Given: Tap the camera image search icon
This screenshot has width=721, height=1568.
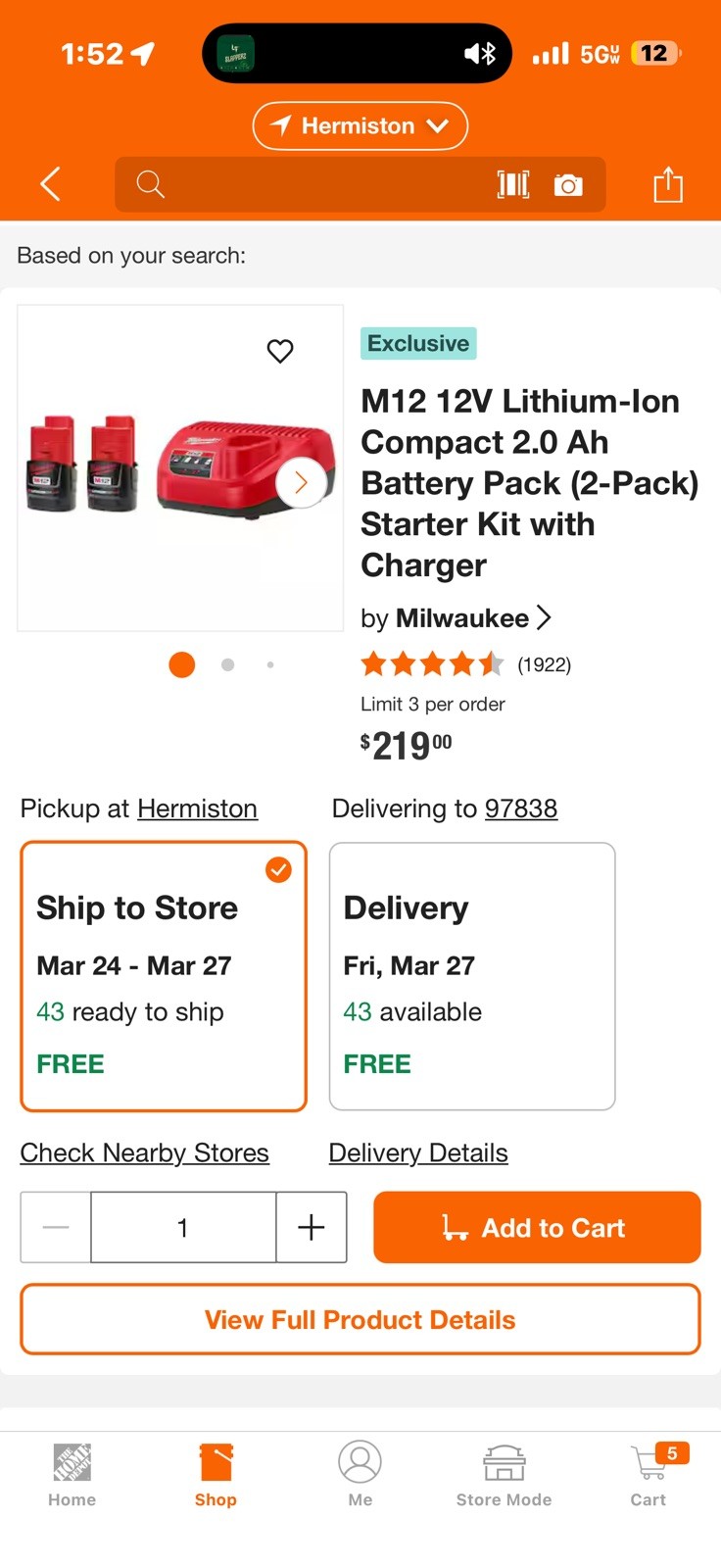Looking at the screenshot, I should [568, 184].
